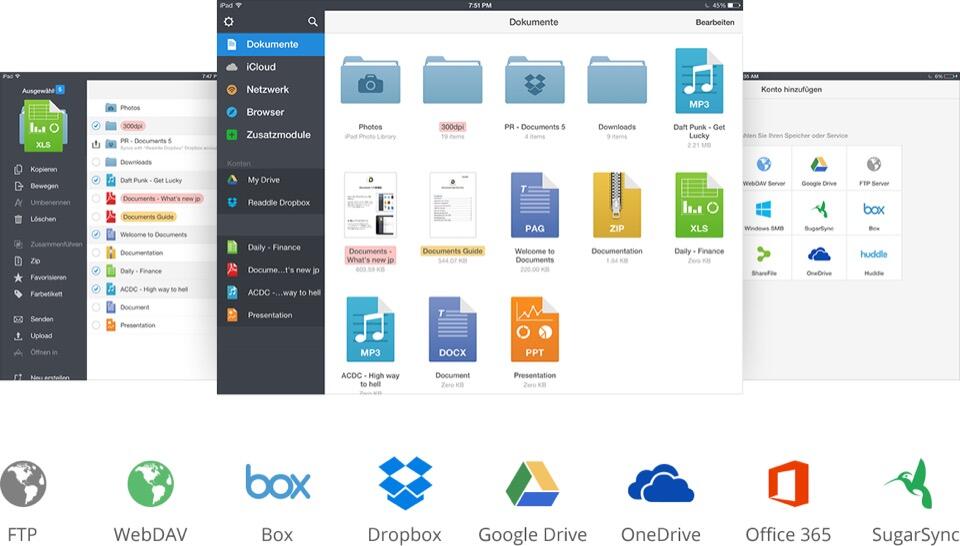Click large Dropbox logo in bottom row
The width and height of the screenshot is (960, 546).
coord(405,483)
